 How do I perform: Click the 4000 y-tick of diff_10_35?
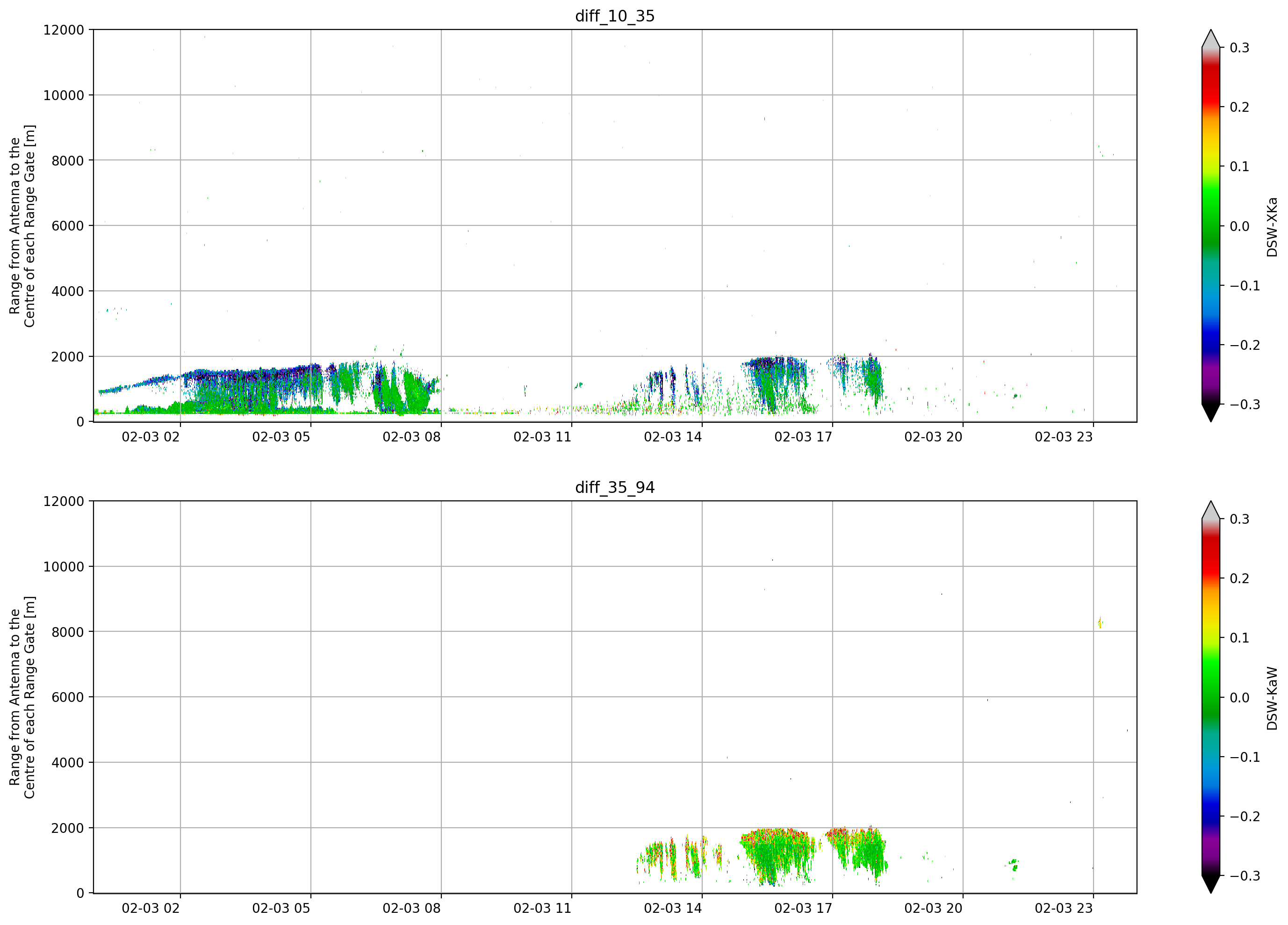pos(68,291)
